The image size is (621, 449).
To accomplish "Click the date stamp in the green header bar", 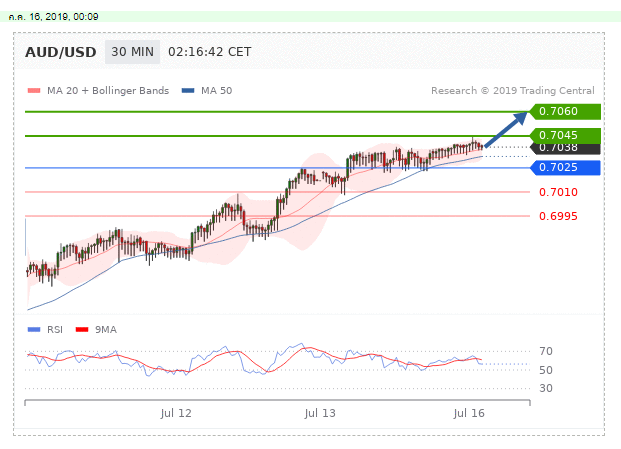I will [53, 17].
